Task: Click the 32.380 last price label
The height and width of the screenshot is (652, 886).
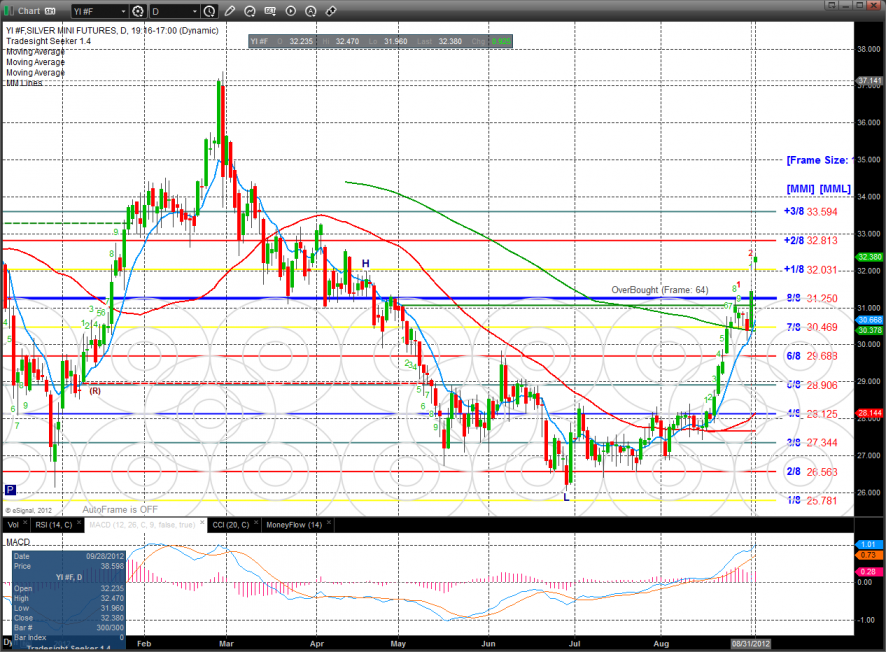Action: (868, 256)
